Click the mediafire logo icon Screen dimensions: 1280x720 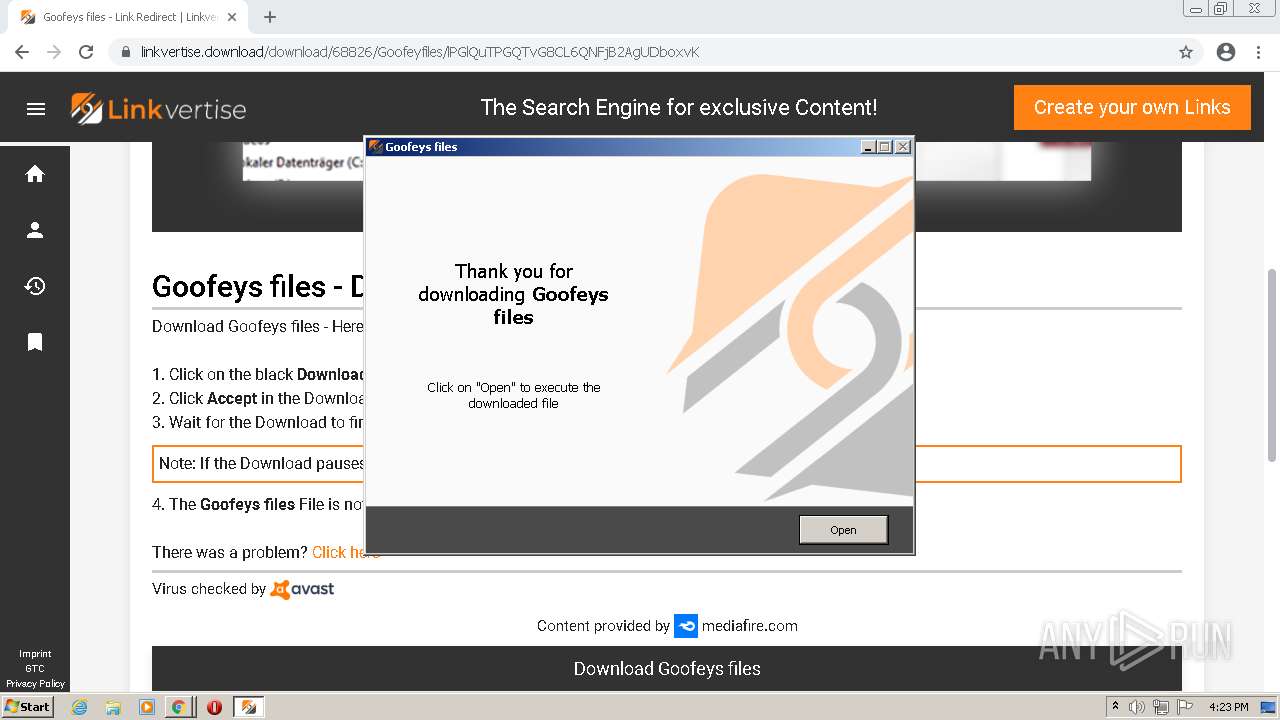(x=686, y=626)
